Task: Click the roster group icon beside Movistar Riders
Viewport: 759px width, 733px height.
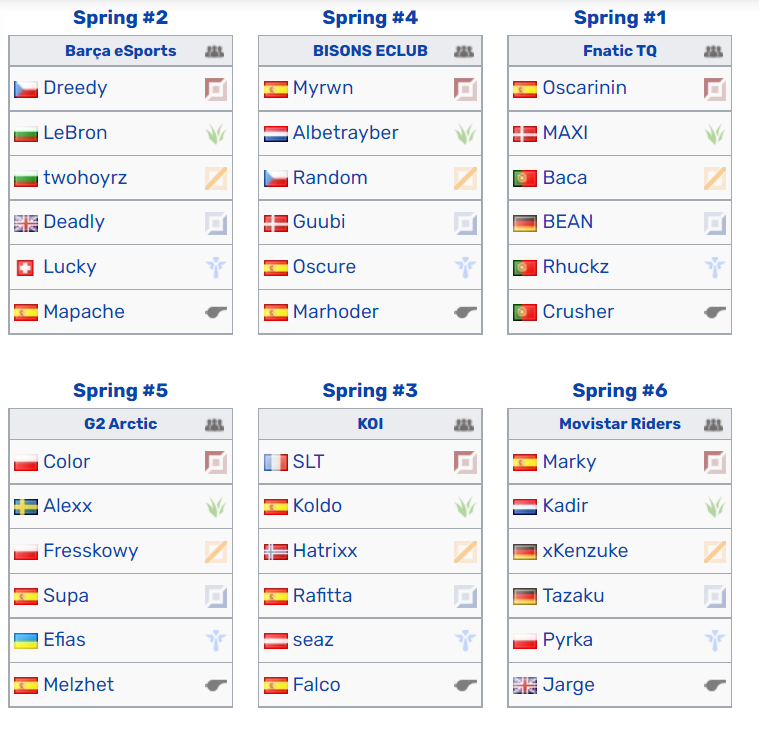Action: click(713, 425)
